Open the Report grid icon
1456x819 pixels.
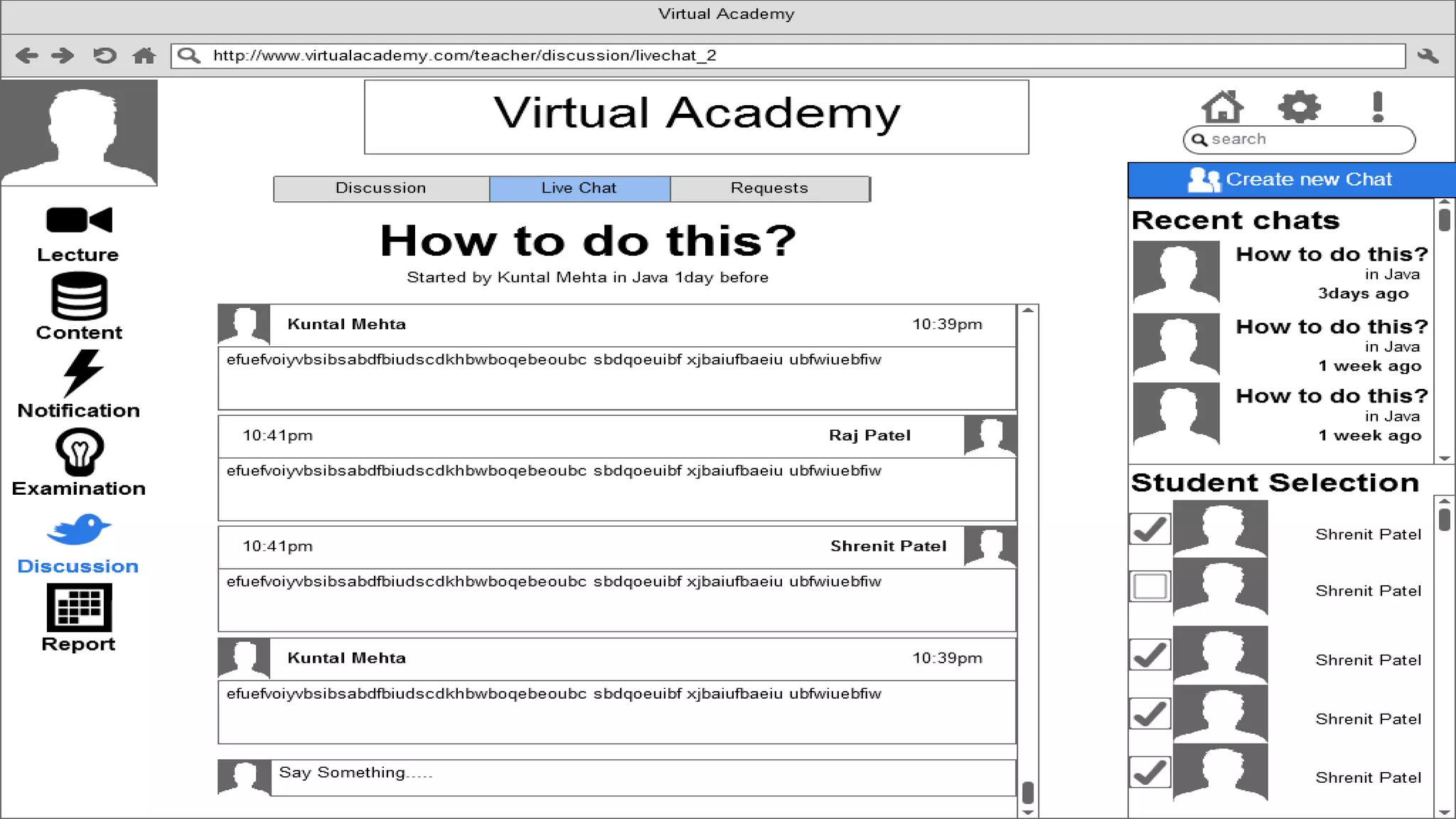[79, 607]
